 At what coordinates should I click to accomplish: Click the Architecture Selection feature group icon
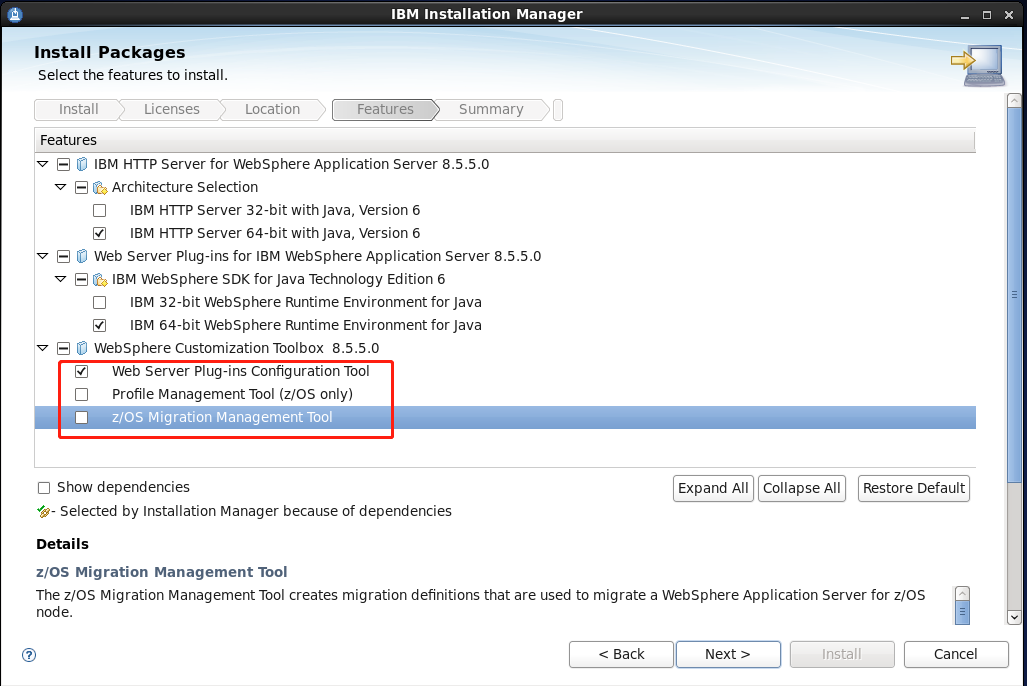(100, 188)
